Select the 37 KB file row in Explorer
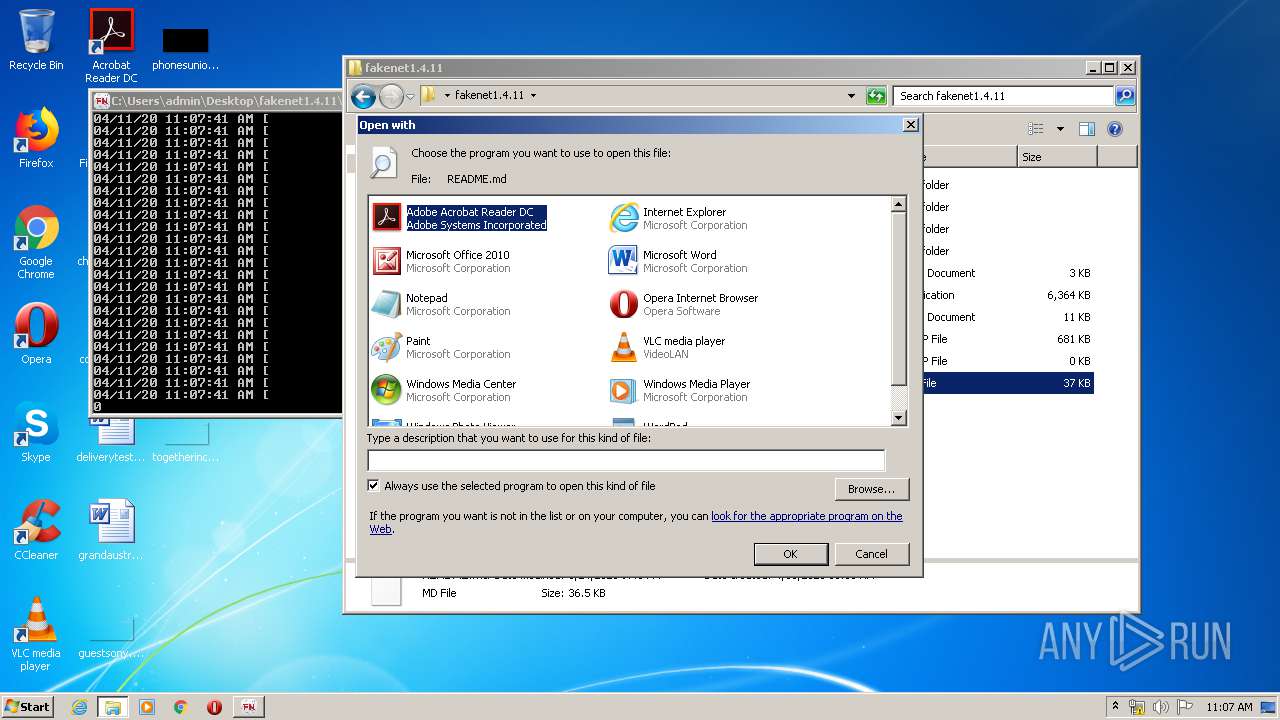The image size is (1280, 720). tap(1008, 383)
